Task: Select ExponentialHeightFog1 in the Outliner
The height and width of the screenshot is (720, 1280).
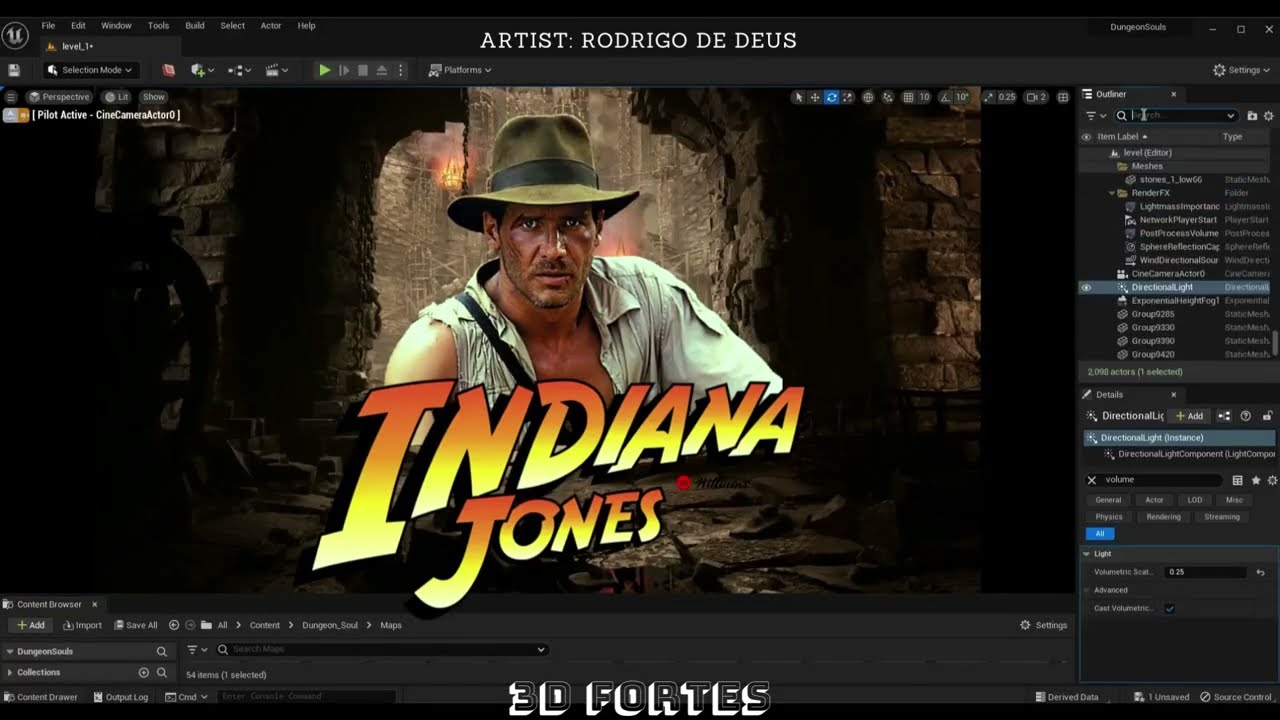Action: [1175, 301]
